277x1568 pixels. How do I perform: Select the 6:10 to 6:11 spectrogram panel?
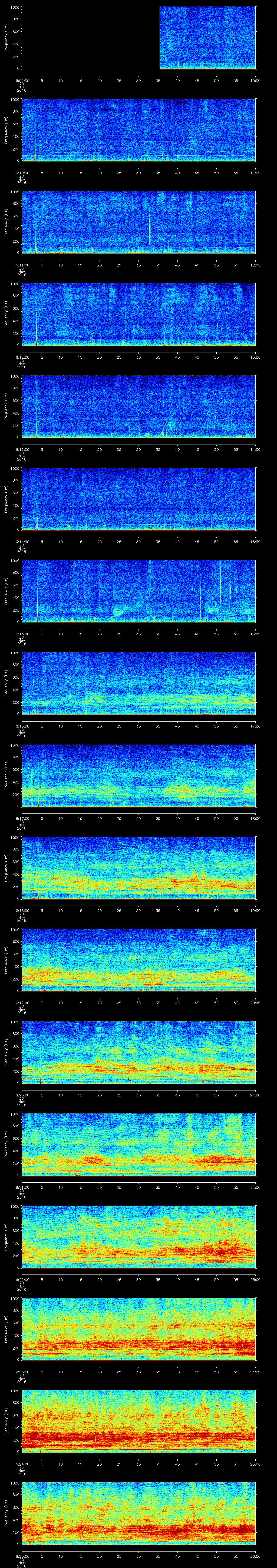click(139, 130)
